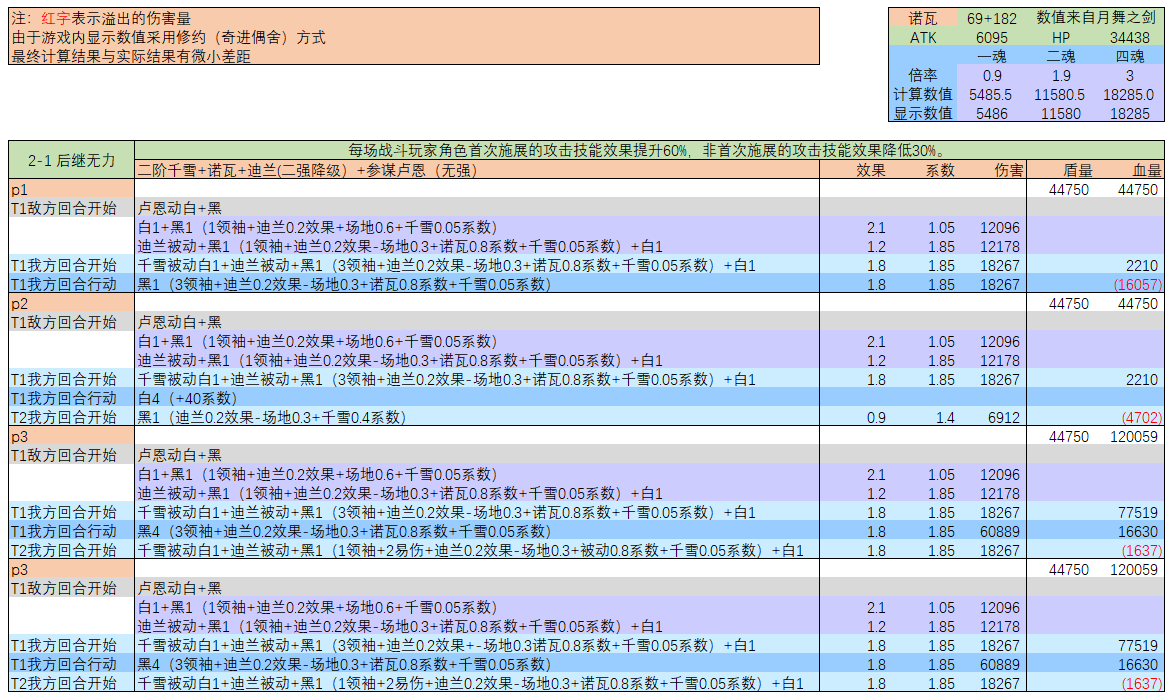Click the '数值来自月舞之剑' cell
The height and width of the screenshot is (697, 1171).
1096,18
